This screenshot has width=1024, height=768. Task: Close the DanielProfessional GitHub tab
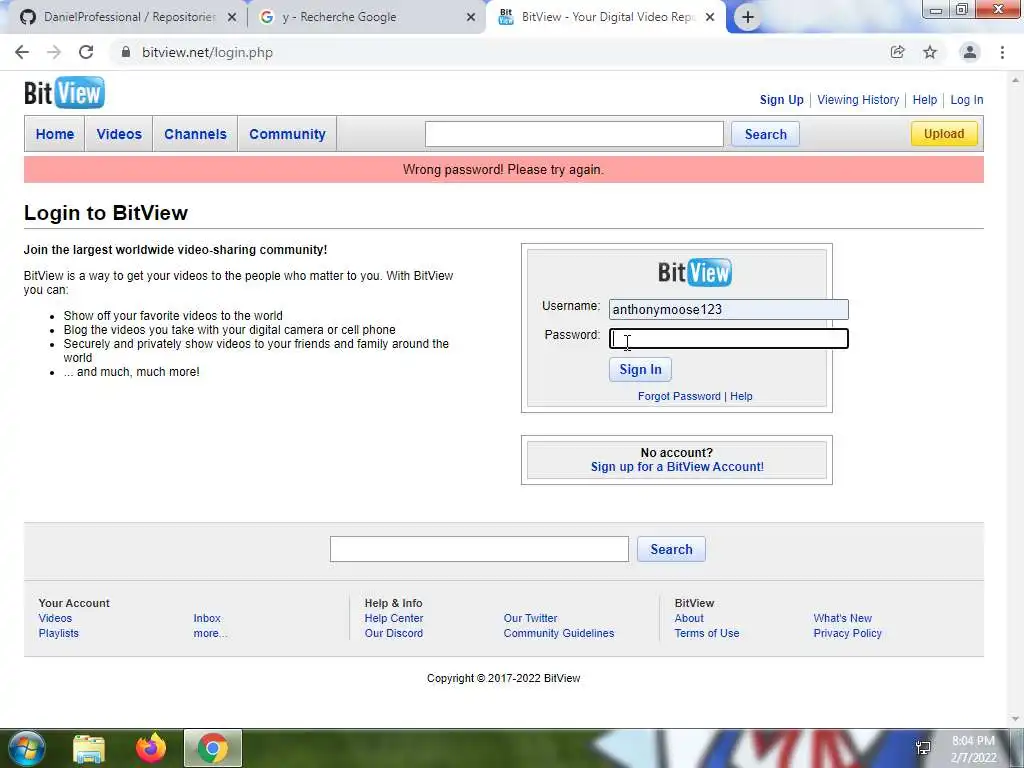[x=232, y=18]
